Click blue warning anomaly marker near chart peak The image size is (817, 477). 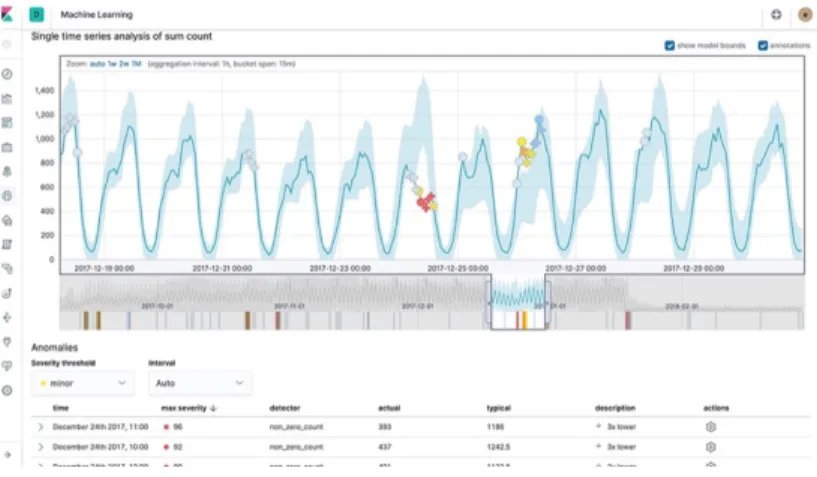pyautogui.click(x=539, y=121)
